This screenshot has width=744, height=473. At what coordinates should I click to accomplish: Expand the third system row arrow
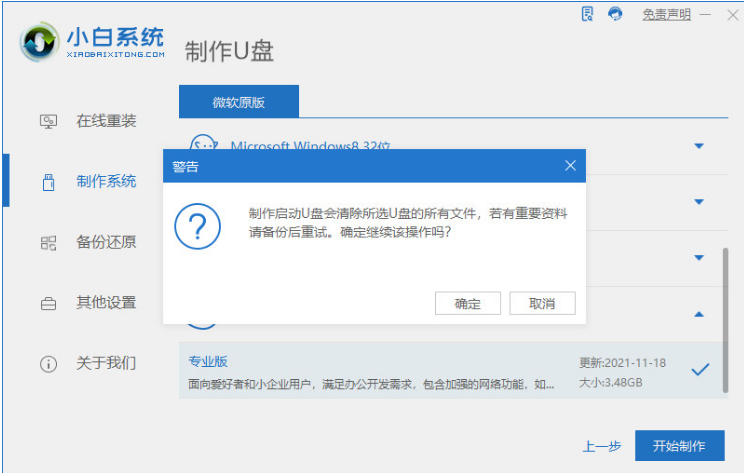pos(699,258)
